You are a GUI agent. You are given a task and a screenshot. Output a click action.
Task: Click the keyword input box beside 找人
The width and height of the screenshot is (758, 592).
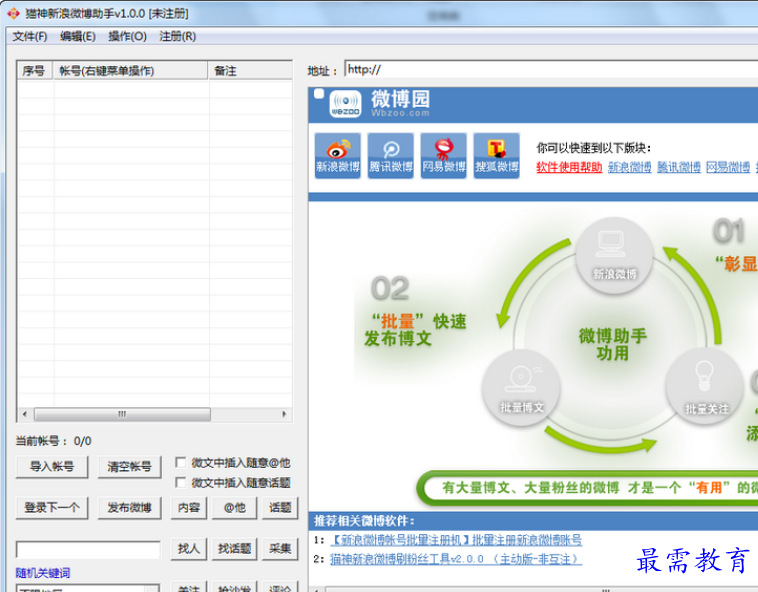(x=88, y=549)
